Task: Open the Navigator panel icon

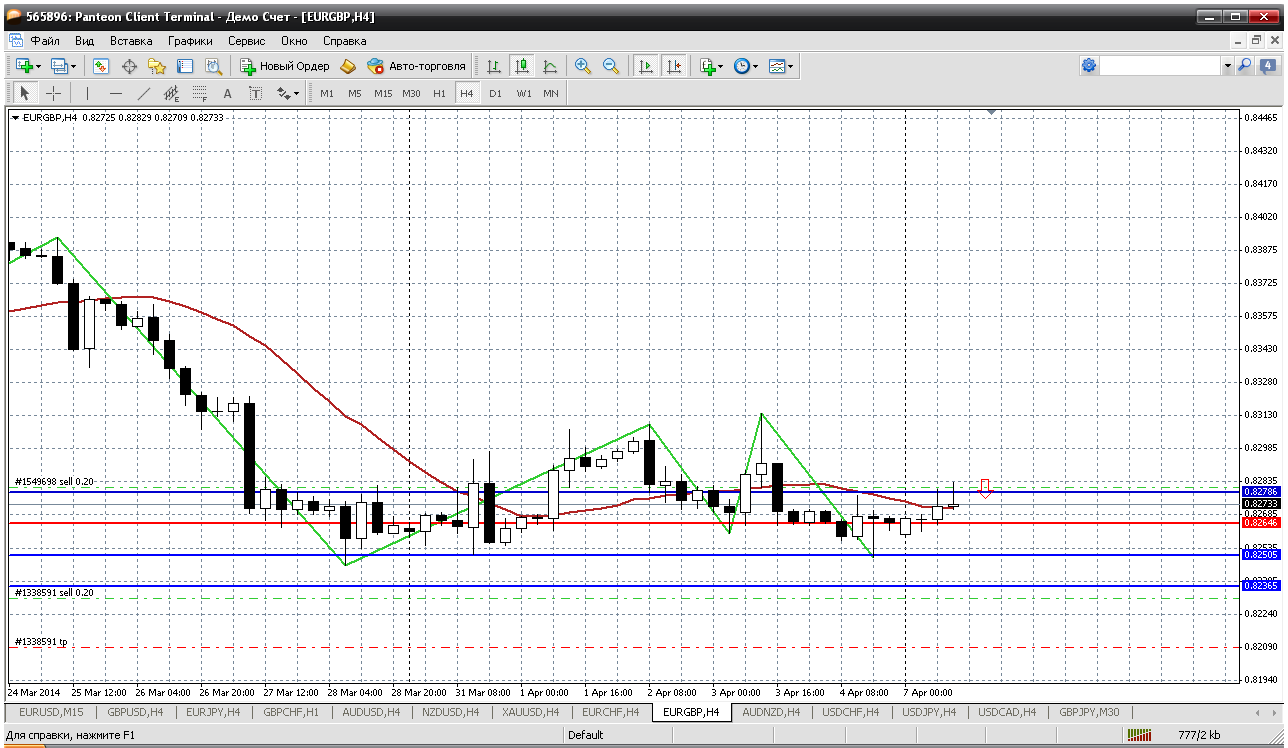Action: (x=157, y=66)
